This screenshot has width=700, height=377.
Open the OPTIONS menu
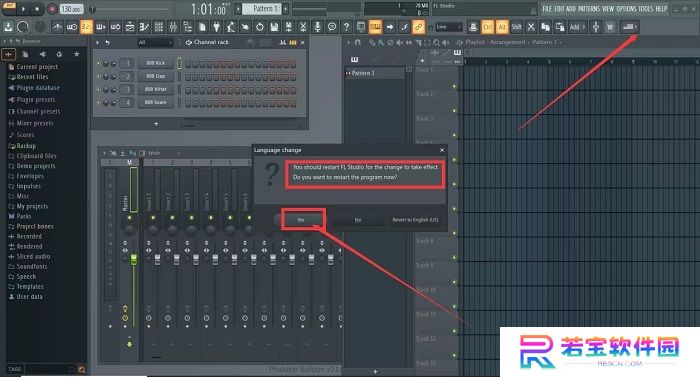[x=626, y=8]
